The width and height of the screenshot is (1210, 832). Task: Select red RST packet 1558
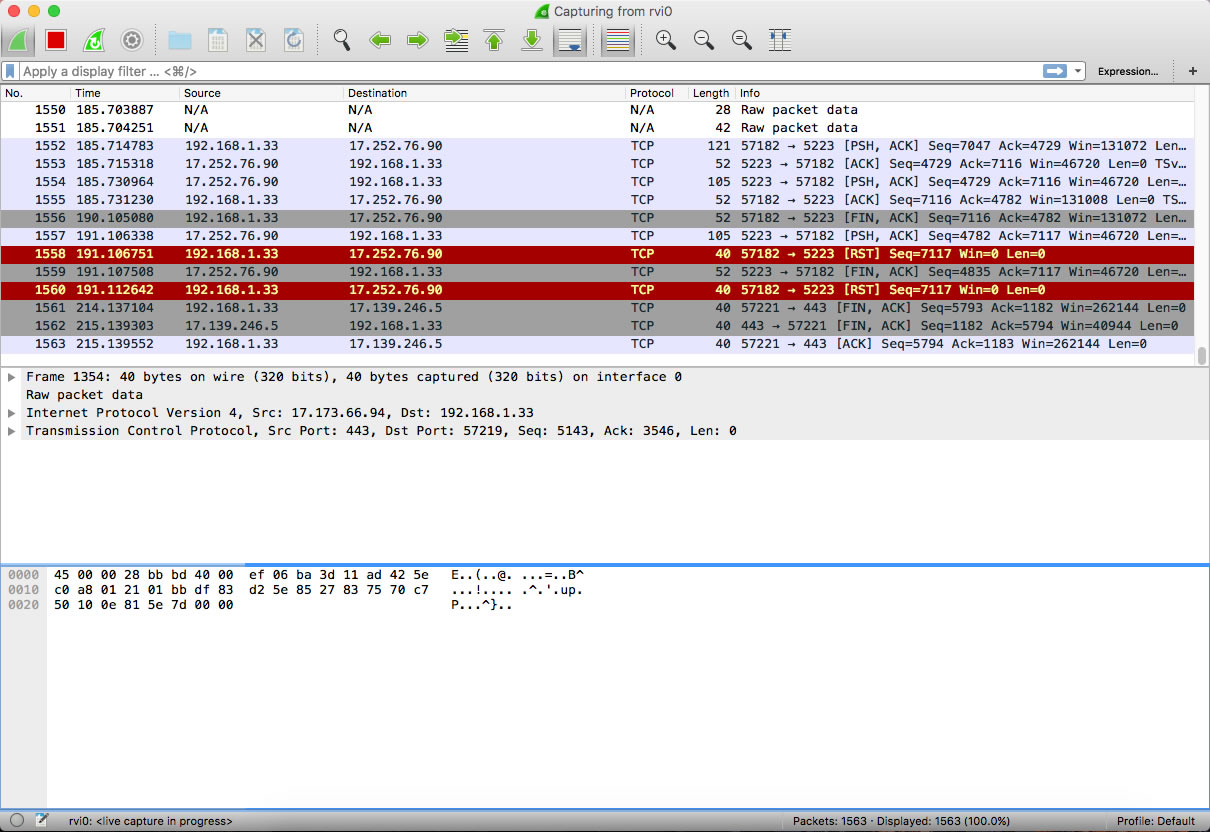click(597, 254)
